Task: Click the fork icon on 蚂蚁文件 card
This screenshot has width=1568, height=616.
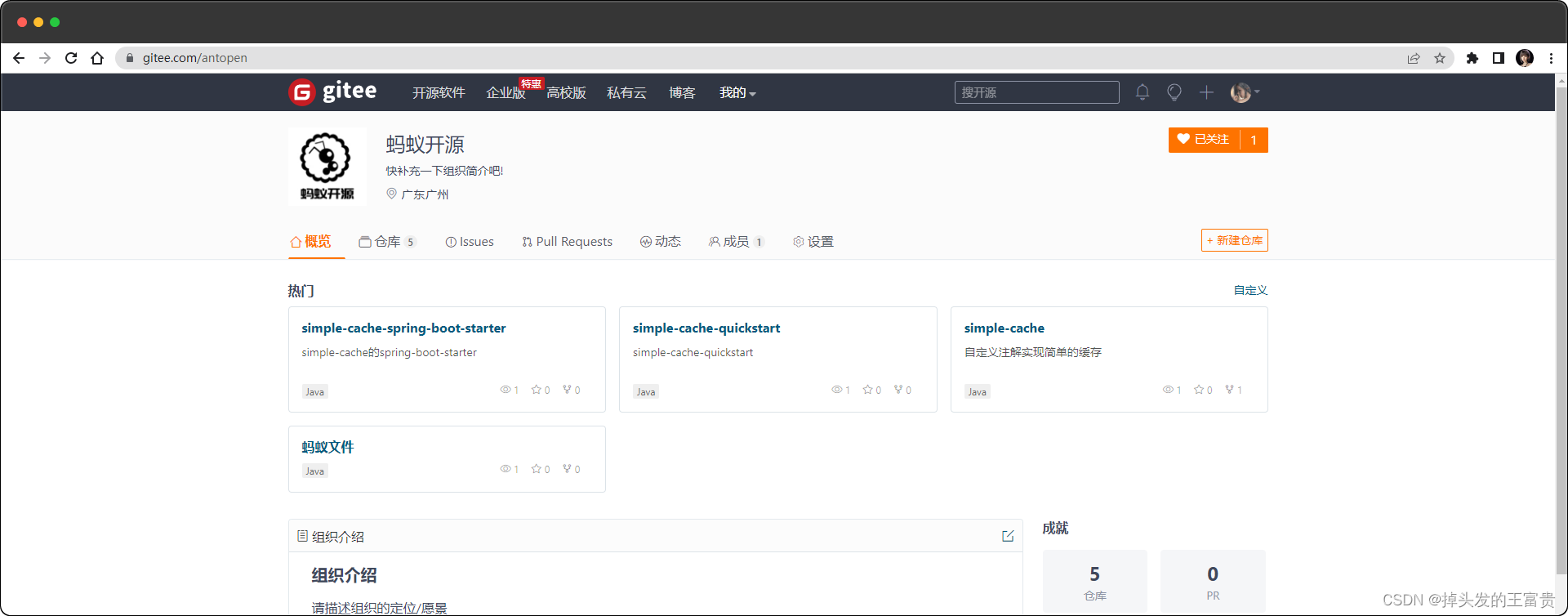Action: 567,469
